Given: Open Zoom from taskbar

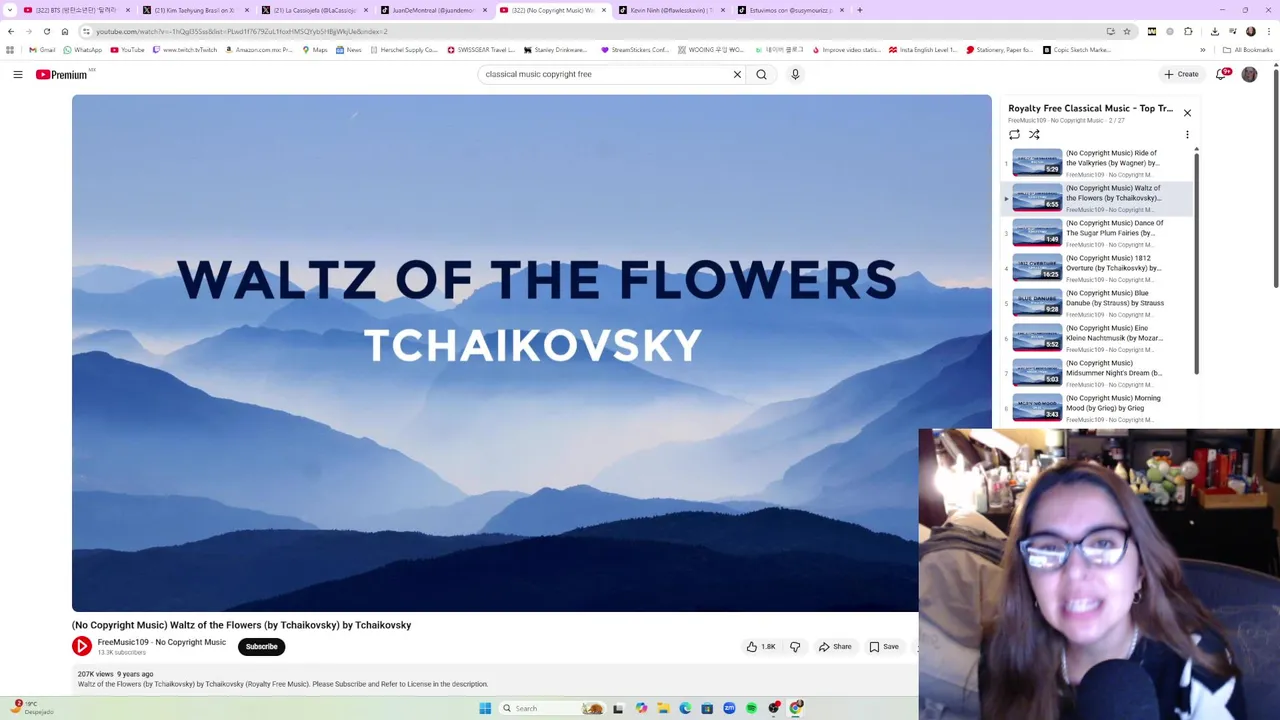Looking at the screenshot, I should pyautogui.click(x=729, y=708).
